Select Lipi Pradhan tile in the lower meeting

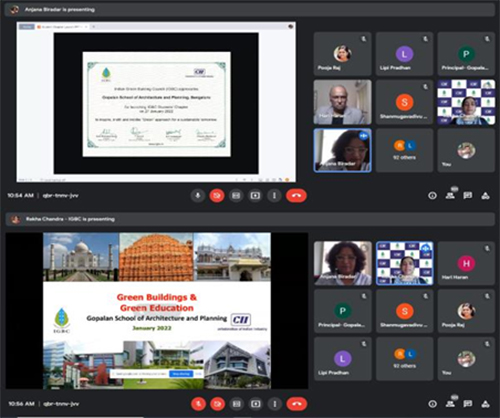(342, 359)
